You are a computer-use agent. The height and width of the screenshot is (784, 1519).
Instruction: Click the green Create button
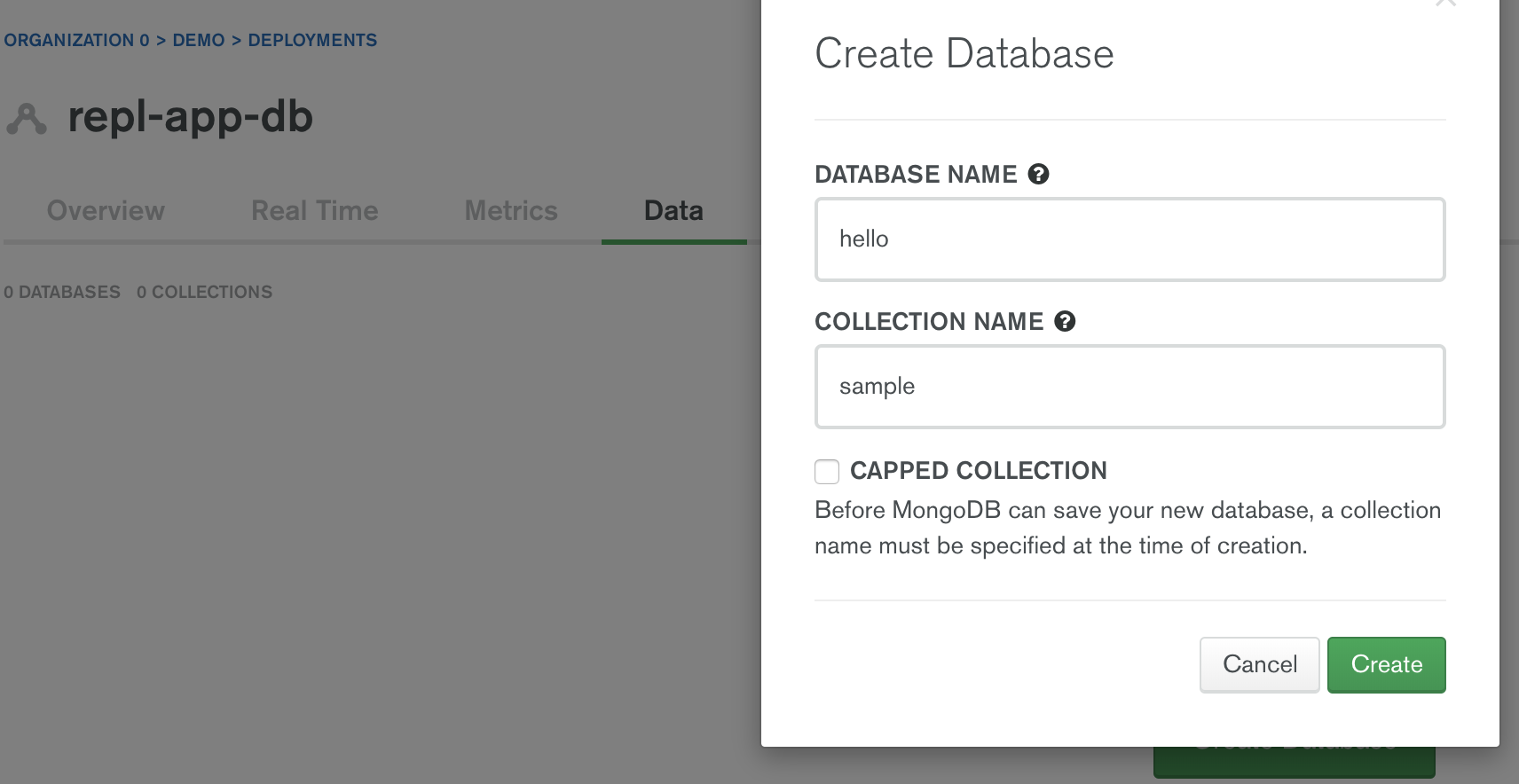1386,664
